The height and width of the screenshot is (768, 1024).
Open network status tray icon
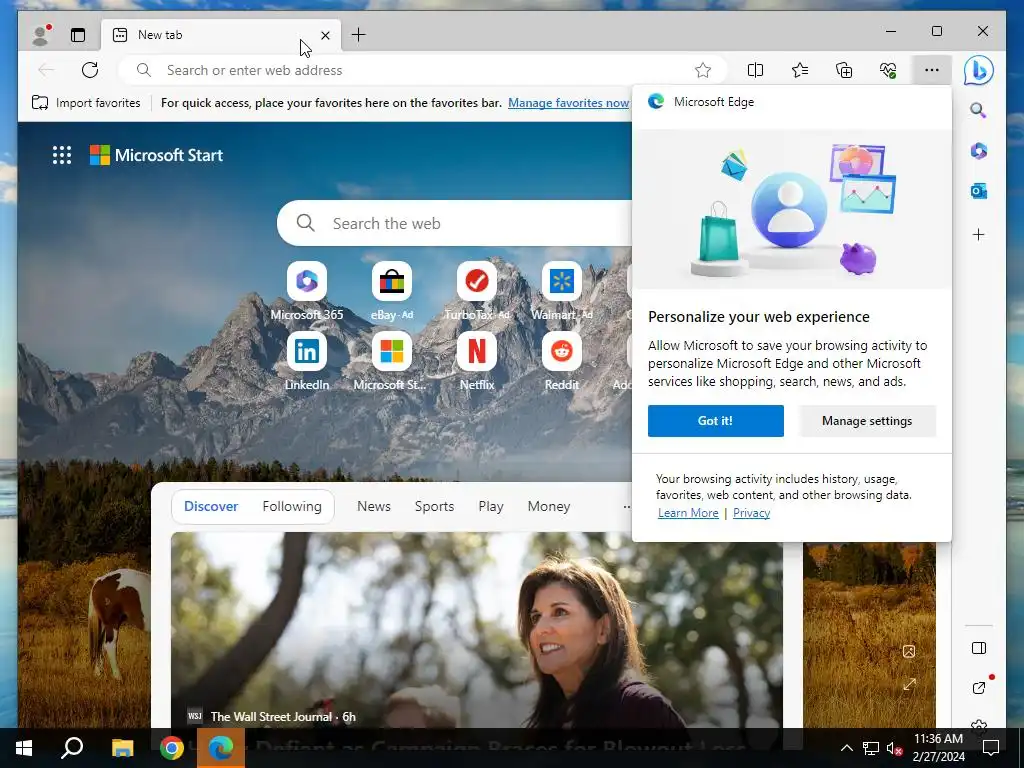(x=871, y=748)
